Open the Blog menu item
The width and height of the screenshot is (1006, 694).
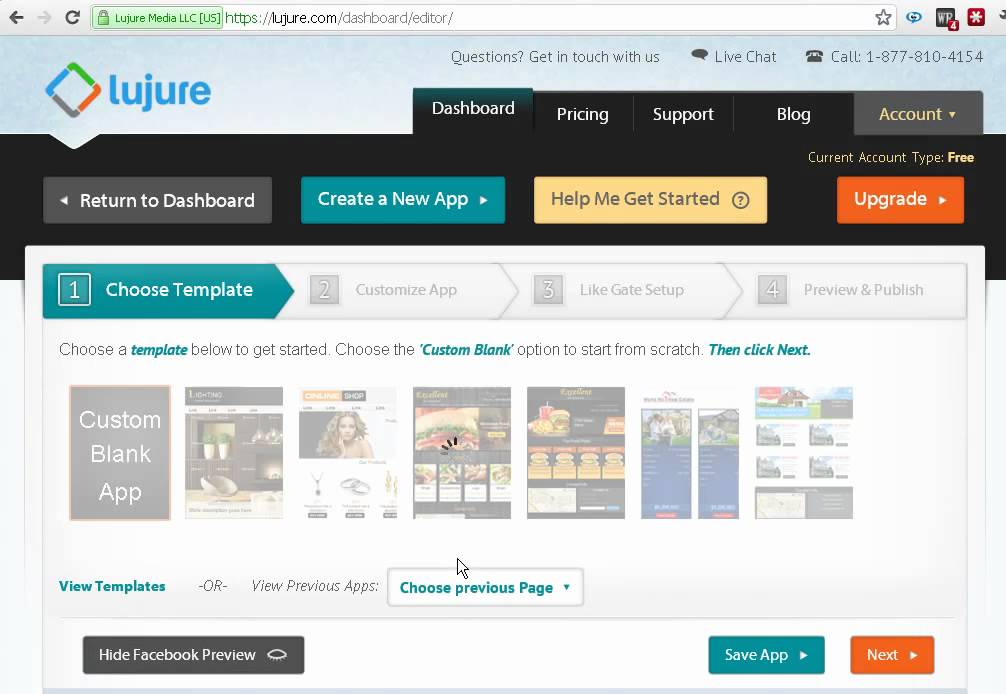(794, 114)
